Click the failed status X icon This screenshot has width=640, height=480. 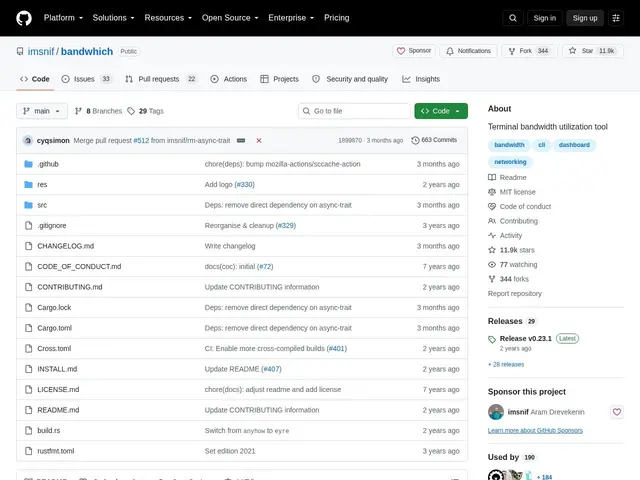coord(259,140)
